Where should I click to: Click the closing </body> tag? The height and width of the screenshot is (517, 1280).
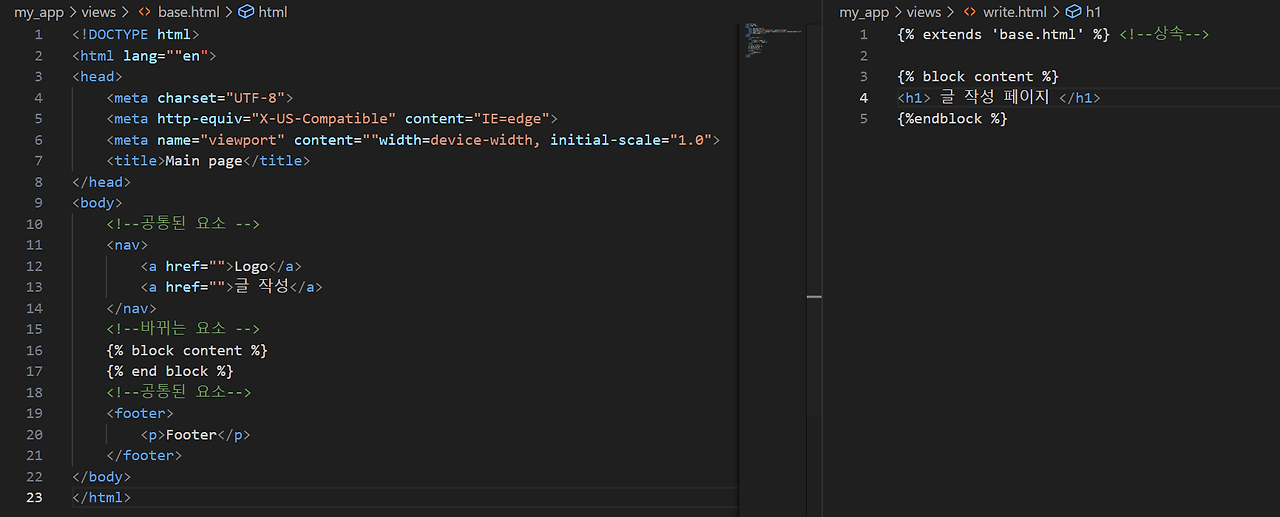click(101, 476)
